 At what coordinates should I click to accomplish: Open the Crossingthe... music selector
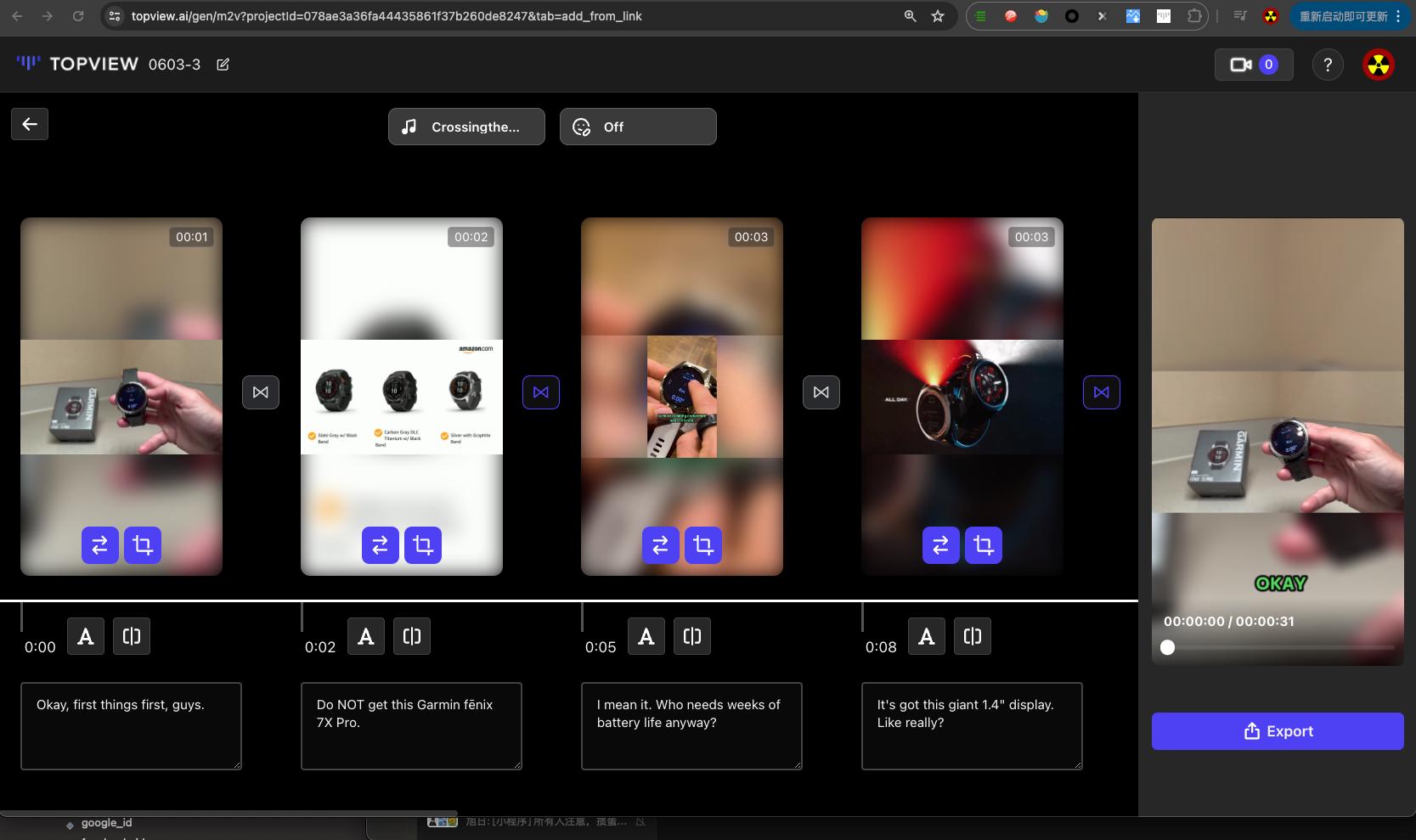coord(466,127)
